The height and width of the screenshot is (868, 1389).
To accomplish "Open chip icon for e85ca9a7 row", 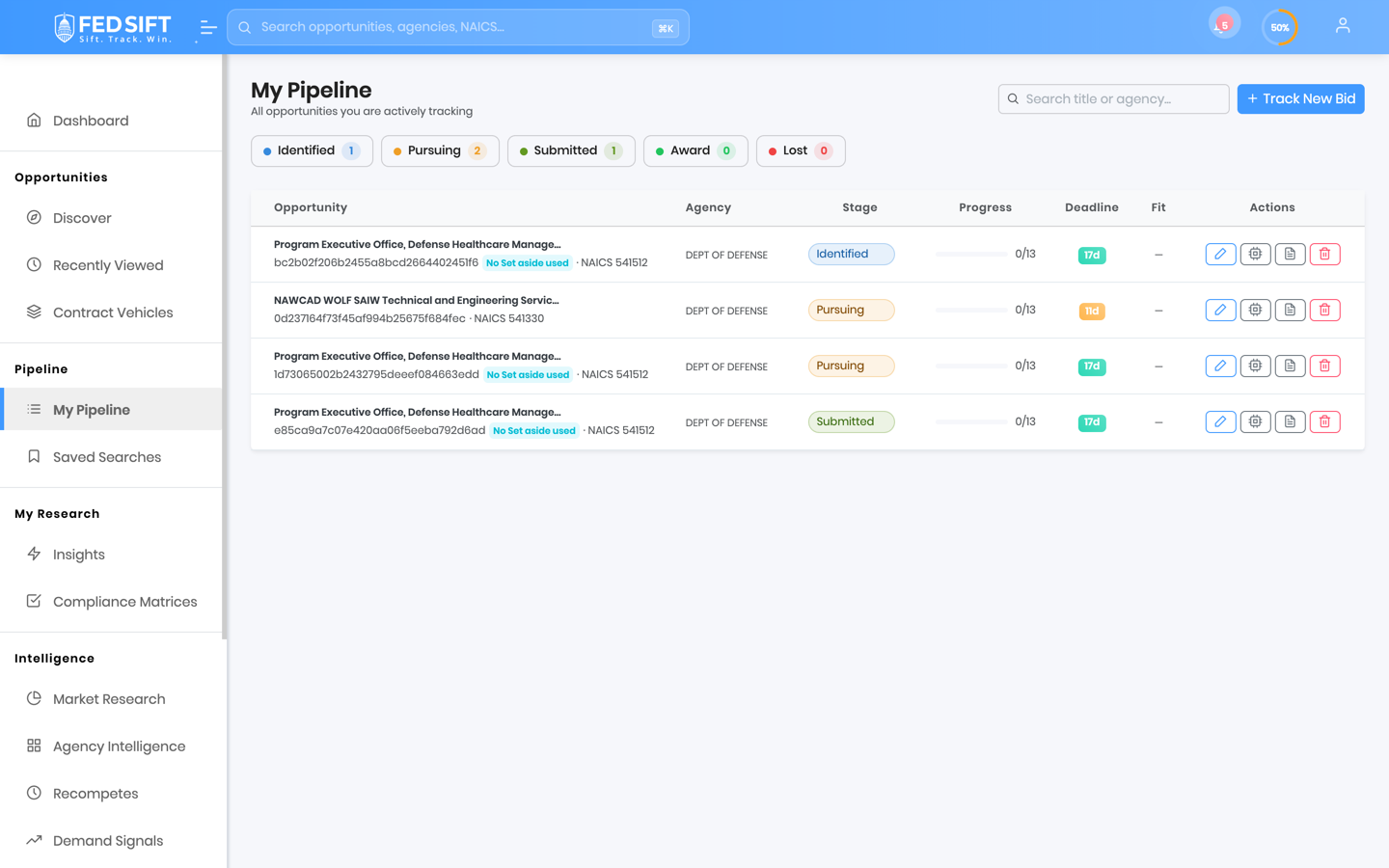I will [1255, 422].
